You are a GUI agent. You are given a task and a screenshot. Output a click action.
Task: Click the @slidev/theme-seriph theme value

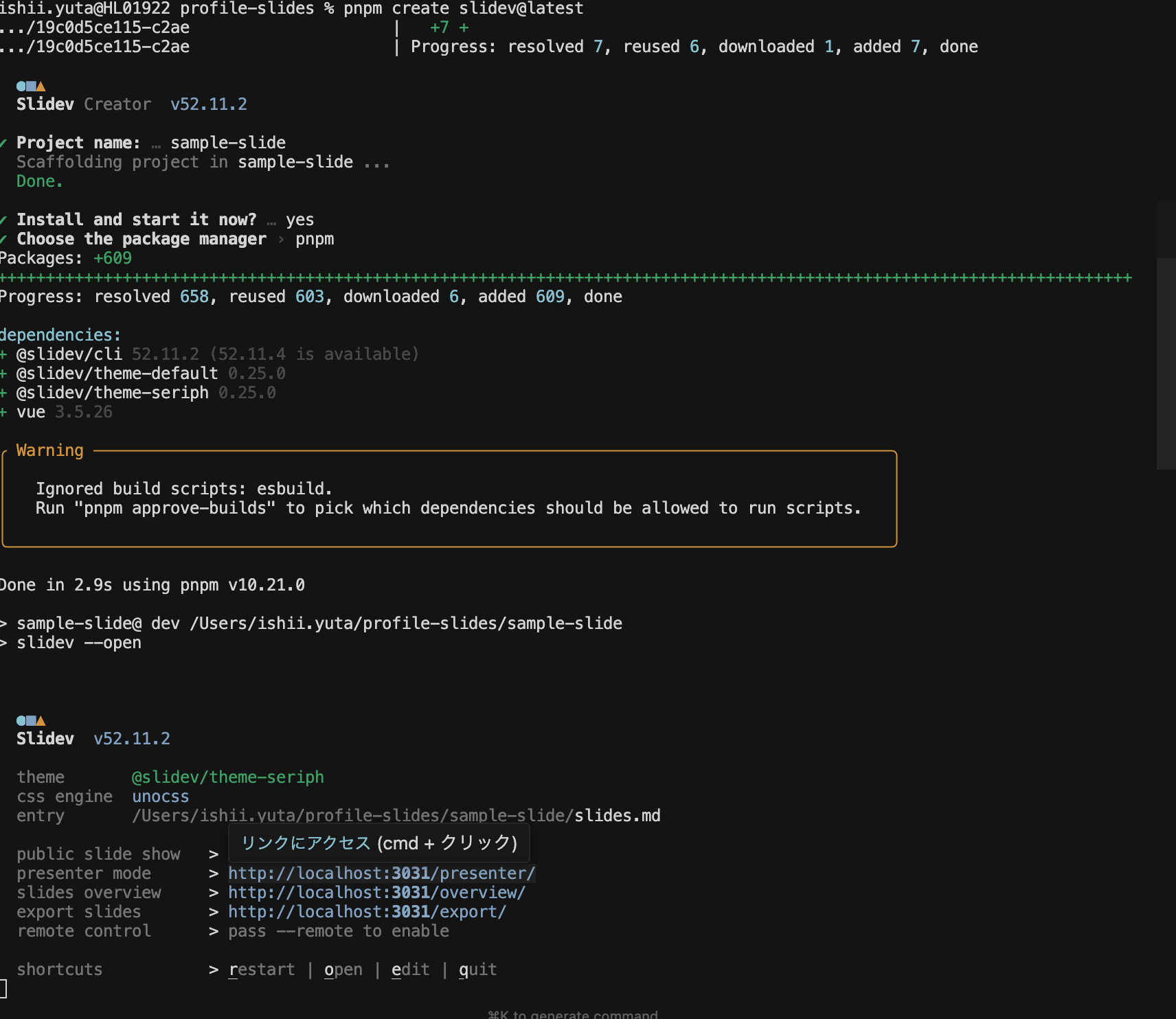coord(227,777)
